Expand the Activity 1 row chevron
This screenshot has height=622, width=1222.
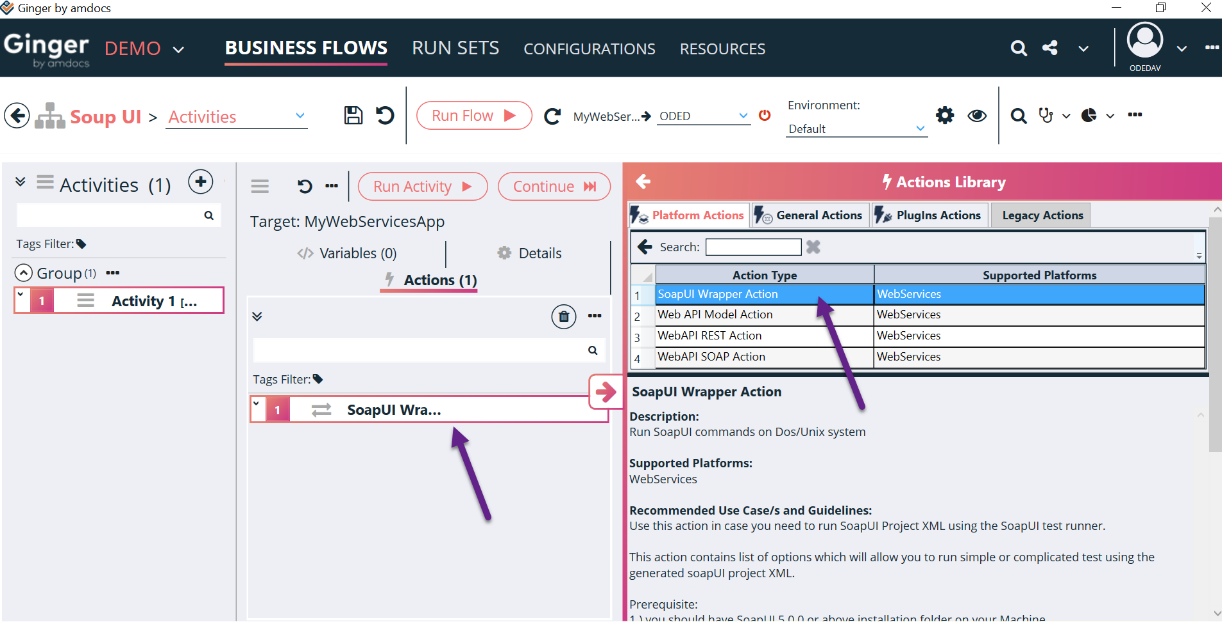tap(20, 295)
